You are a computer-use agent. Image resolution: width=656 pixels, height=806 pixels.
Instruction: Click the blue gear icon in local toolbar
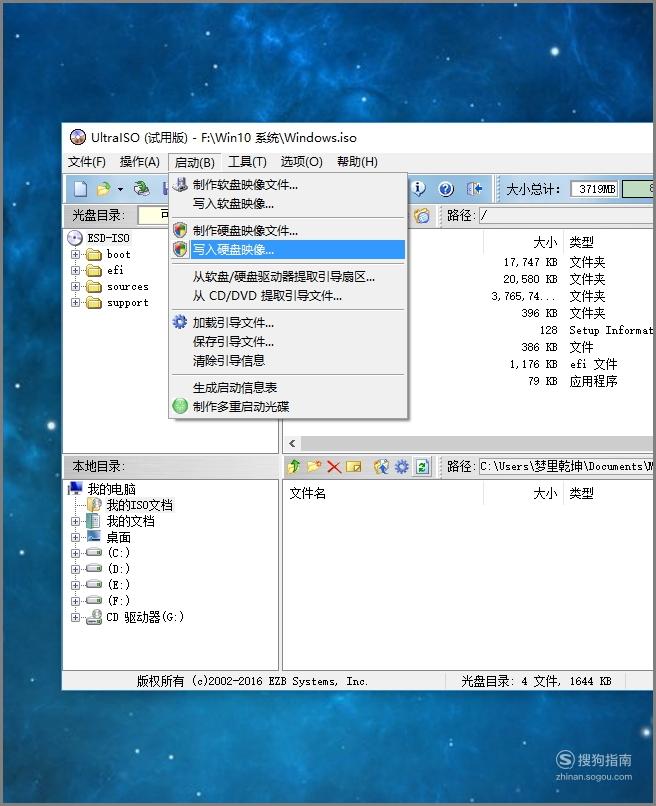[x=402, y=466]
